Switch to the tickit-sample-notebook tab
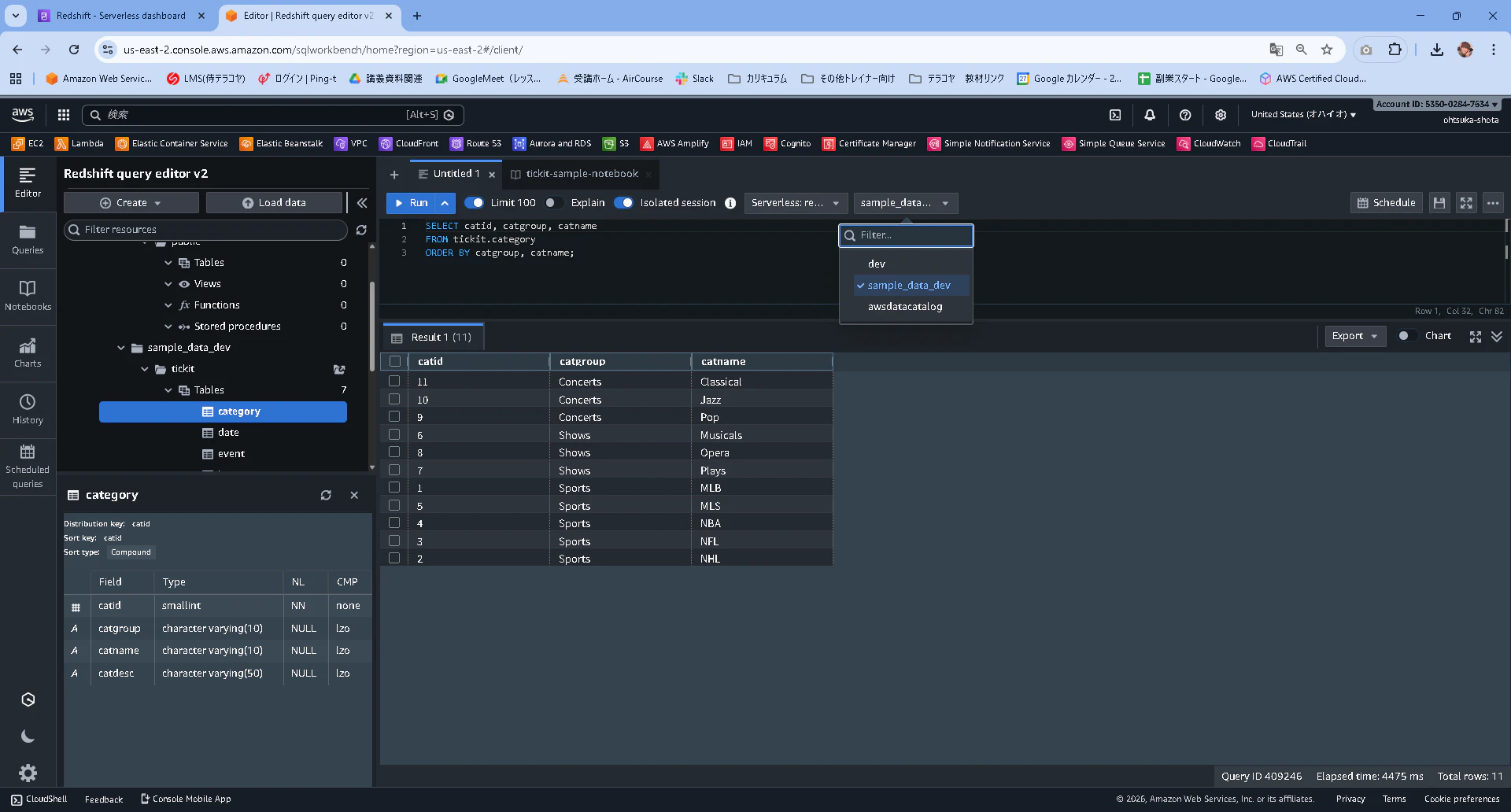Image resolution: width=1511 pixels, height=812 pixels. pos(582,174)
